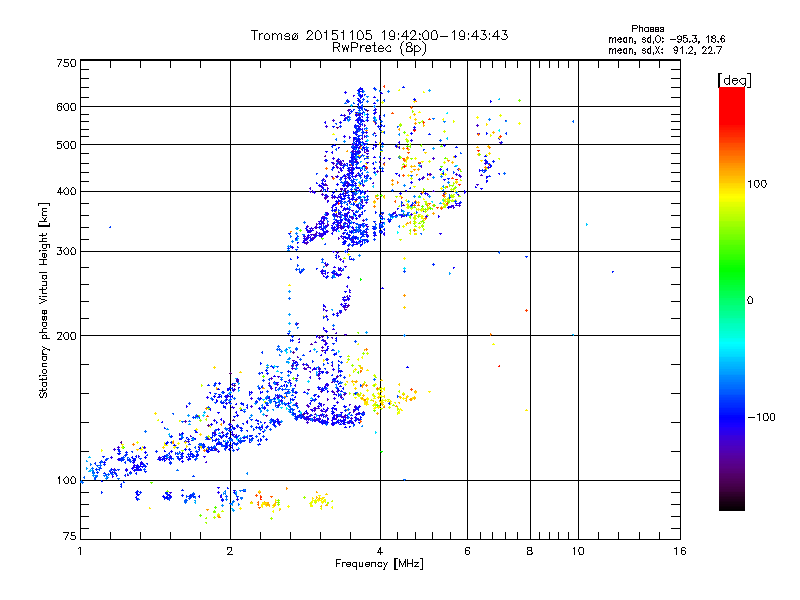Select the "mean, sd,X: 91.2, 22.7" line

click(x=665, y=50)
